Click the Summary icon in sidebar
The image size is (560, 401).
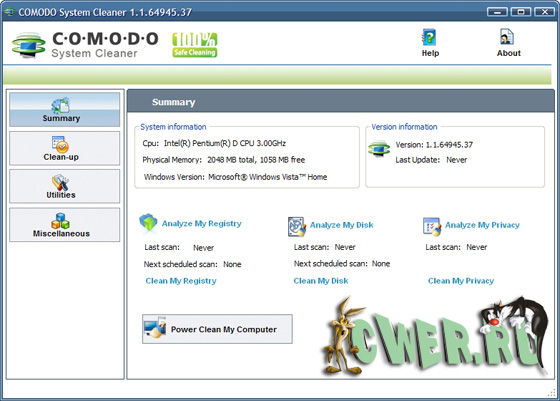tap(60, 105)
